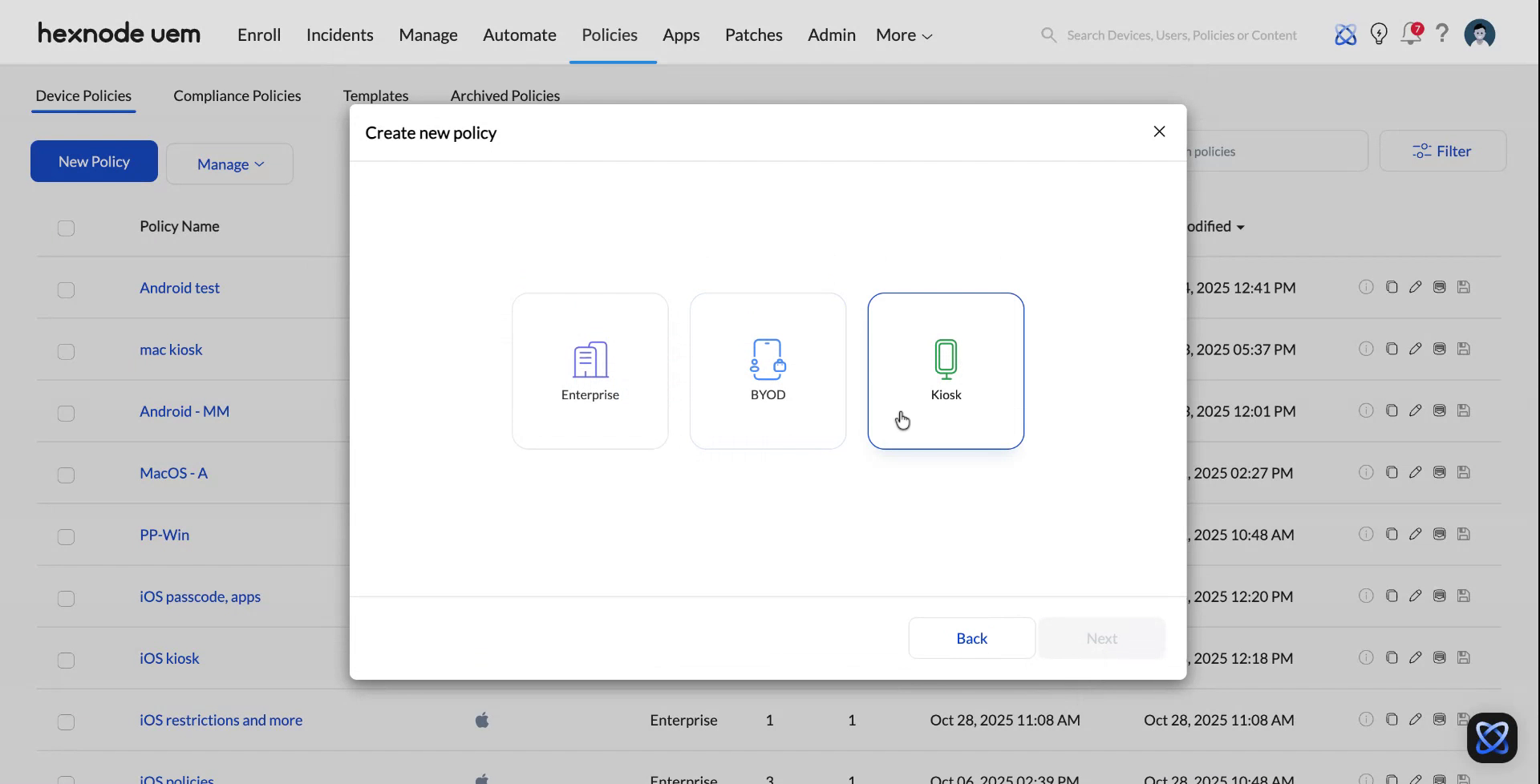Open Hexnode help with question mark icon

pos(1442,34)
